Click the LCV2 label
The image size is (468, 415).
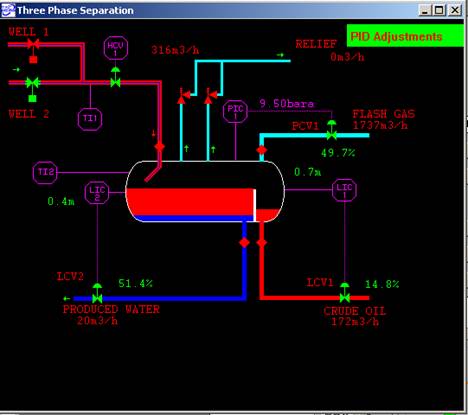click(70, 276)
